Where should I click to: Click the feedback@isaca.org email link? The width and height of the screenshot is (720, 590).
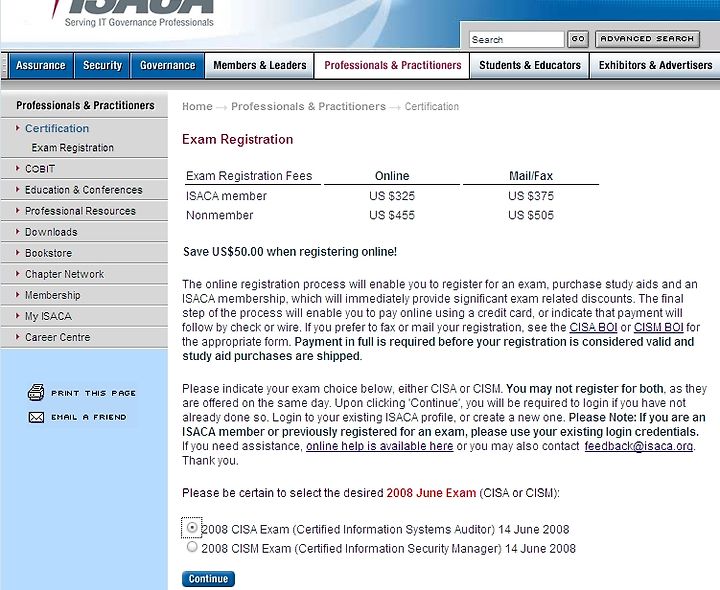pyautogui.click(x=639, y=446)
